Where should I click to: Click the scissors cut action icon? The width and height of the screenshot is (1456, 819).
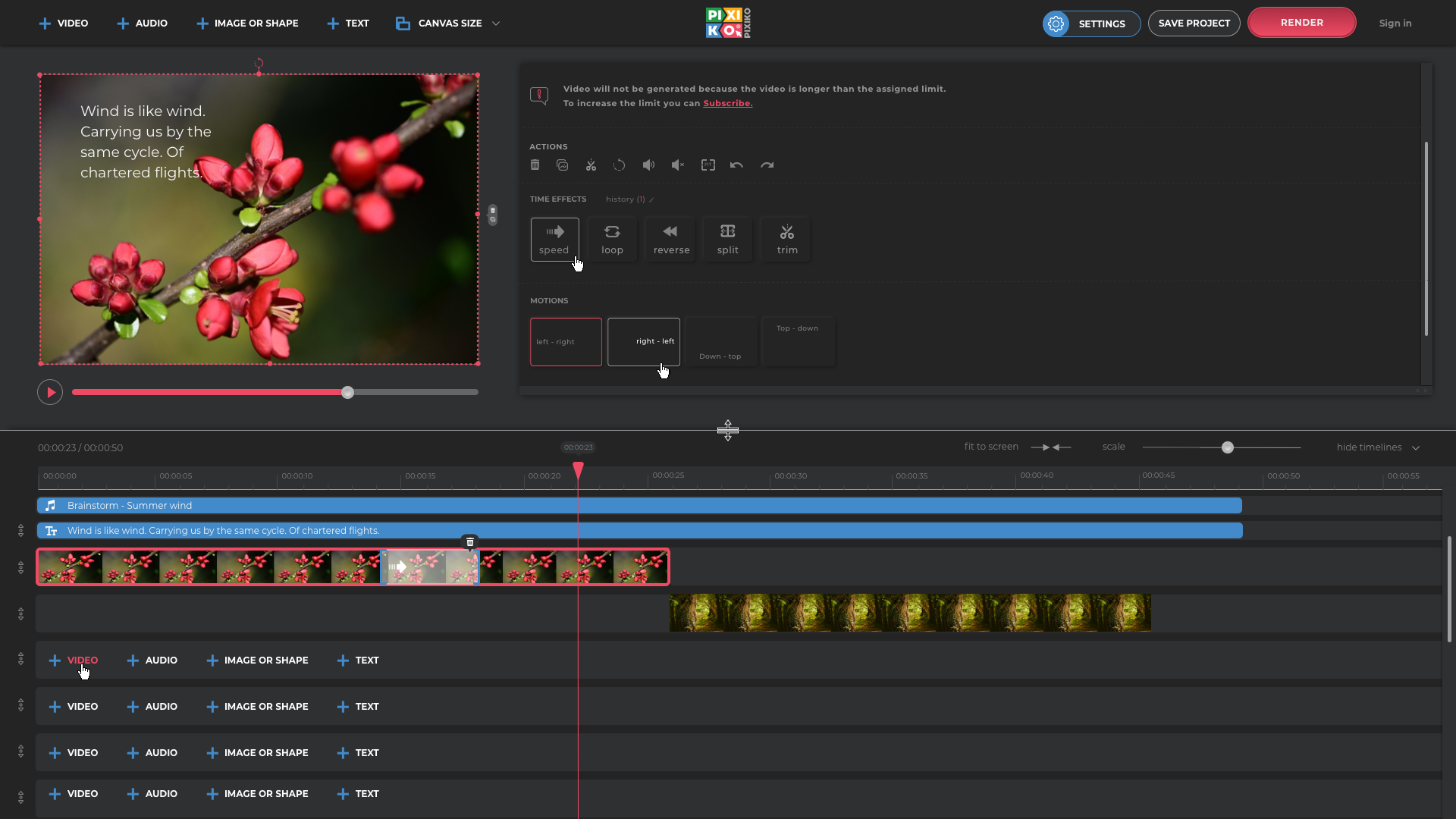[591, 165]
